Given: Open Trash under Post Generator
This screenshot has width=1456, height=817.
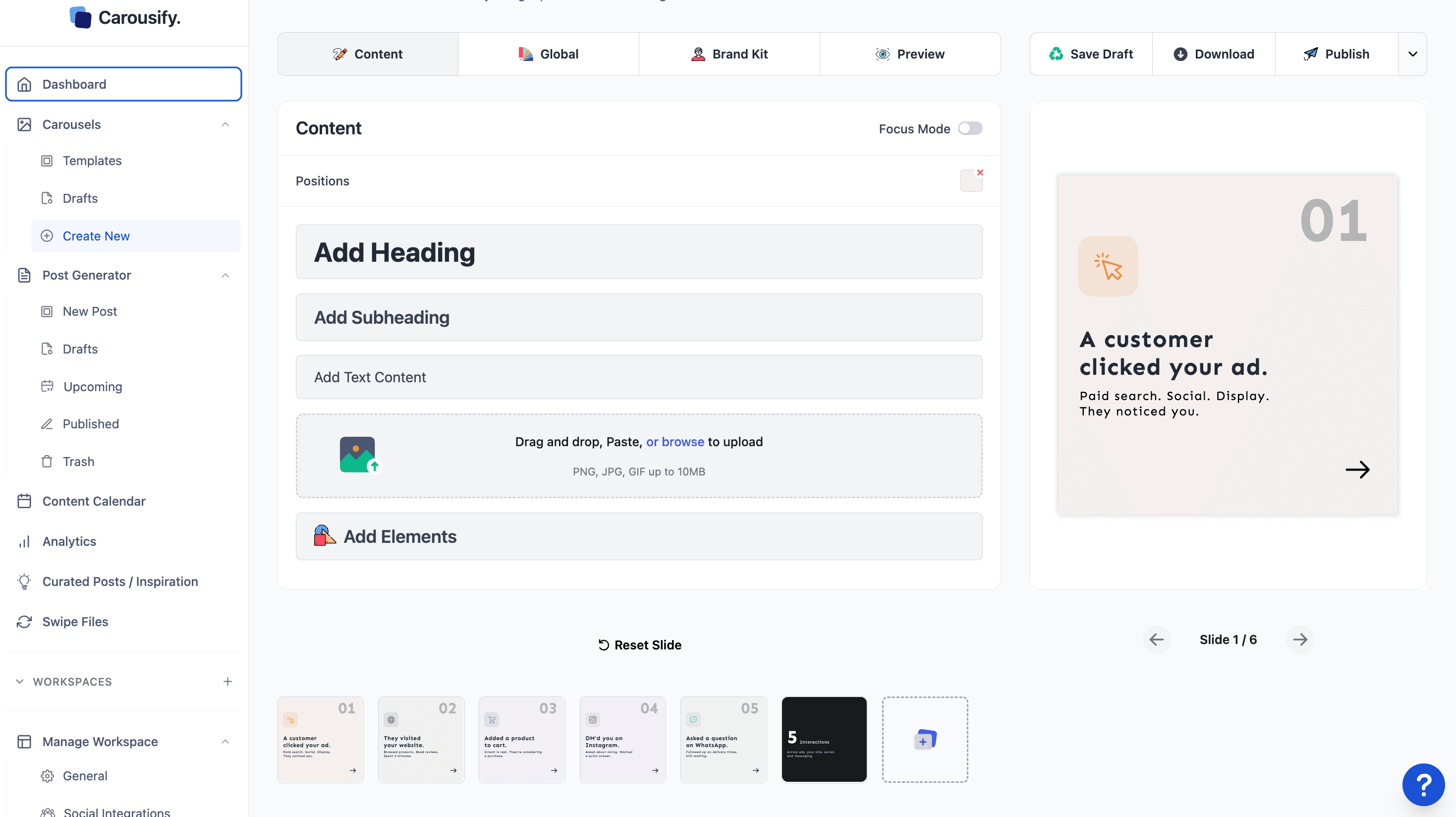Looking at the screenshot, I should coord(136,462).
